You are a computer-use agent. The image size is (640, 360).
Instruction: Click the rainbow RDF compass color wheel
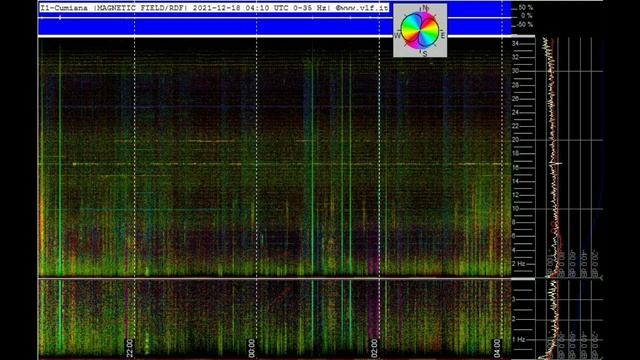point(420,30)
